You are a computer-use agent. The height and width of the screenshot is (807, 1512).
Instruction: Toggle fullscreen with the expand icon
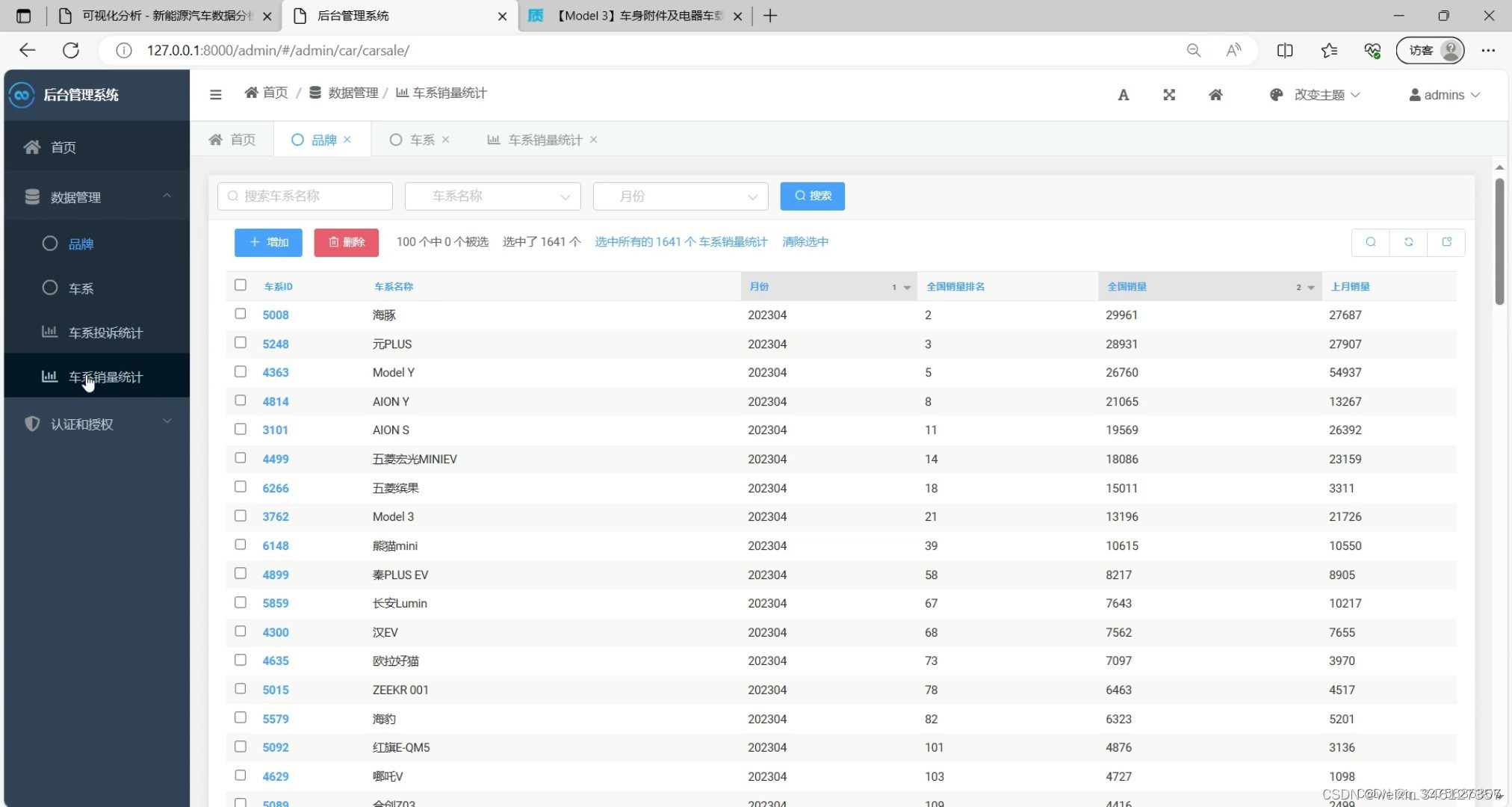tap(1169, 95)
